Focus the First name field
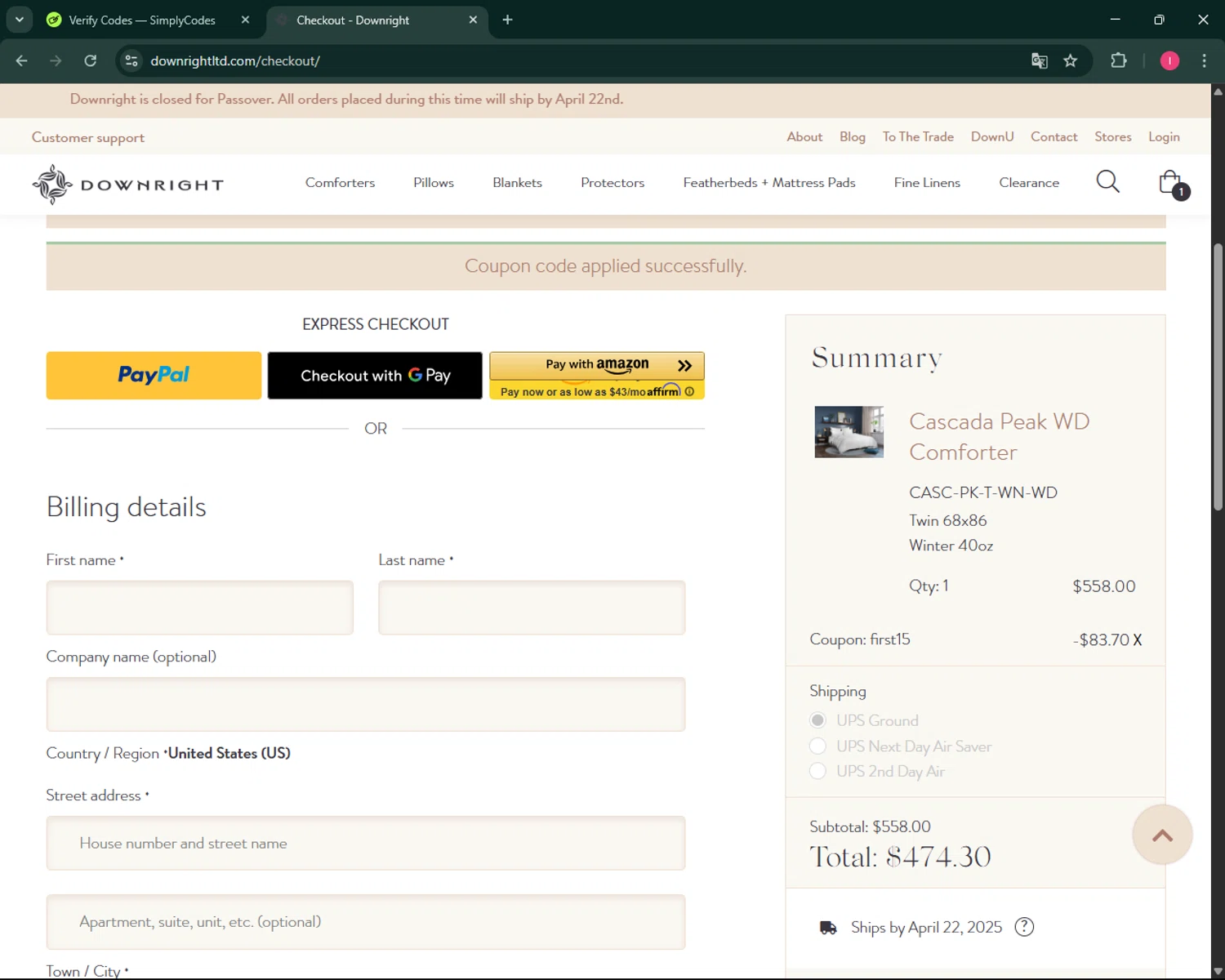This screenshot has width=1225, height=980. click(200, 608)
